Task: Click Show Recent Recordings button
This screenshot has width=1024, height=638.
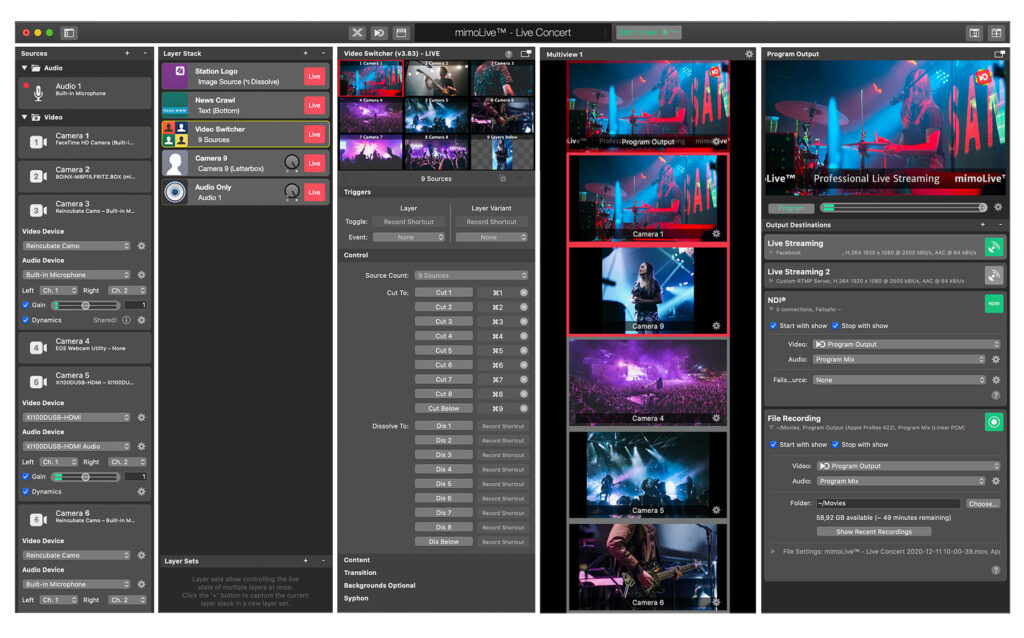Action: [873, 532]
